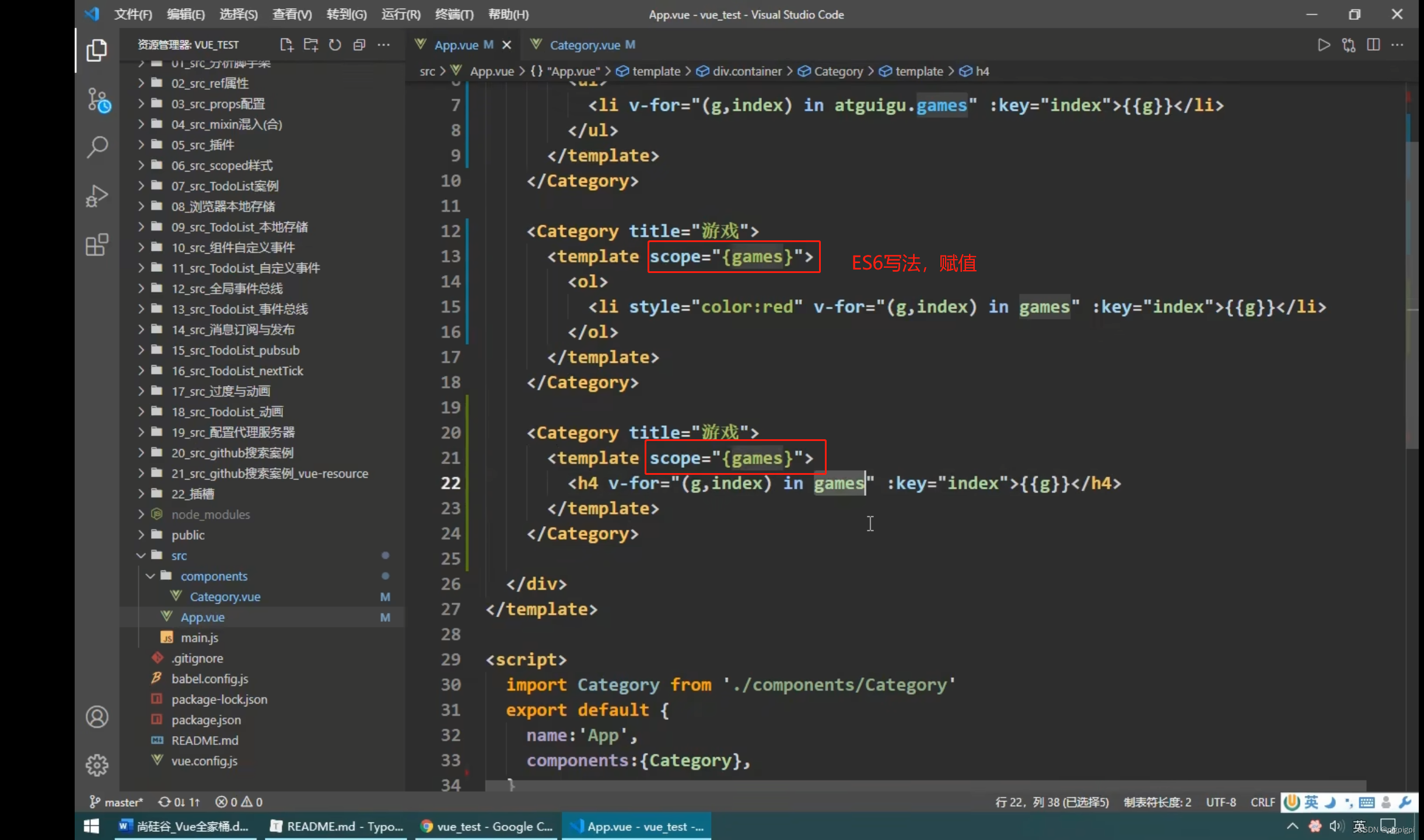1424x840 pixels.
Task: Click the 制表符长度: 2 indentation setting
Action: [1157, 802]
